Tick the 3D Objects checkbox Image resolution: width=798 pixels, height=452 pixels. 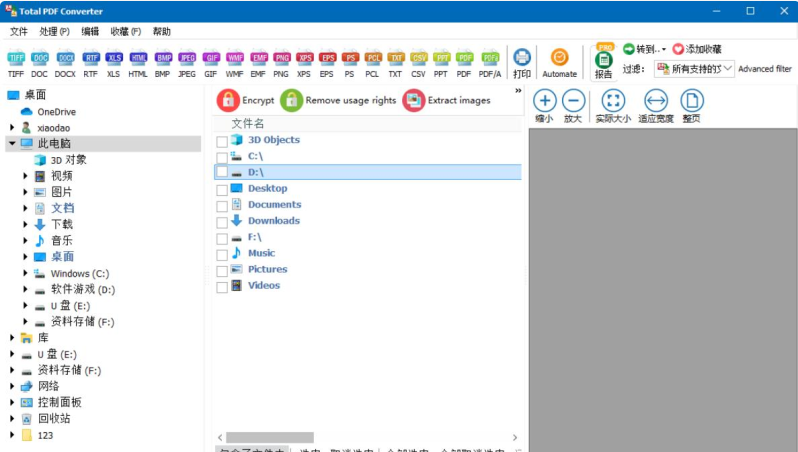[x=222, y=141]
